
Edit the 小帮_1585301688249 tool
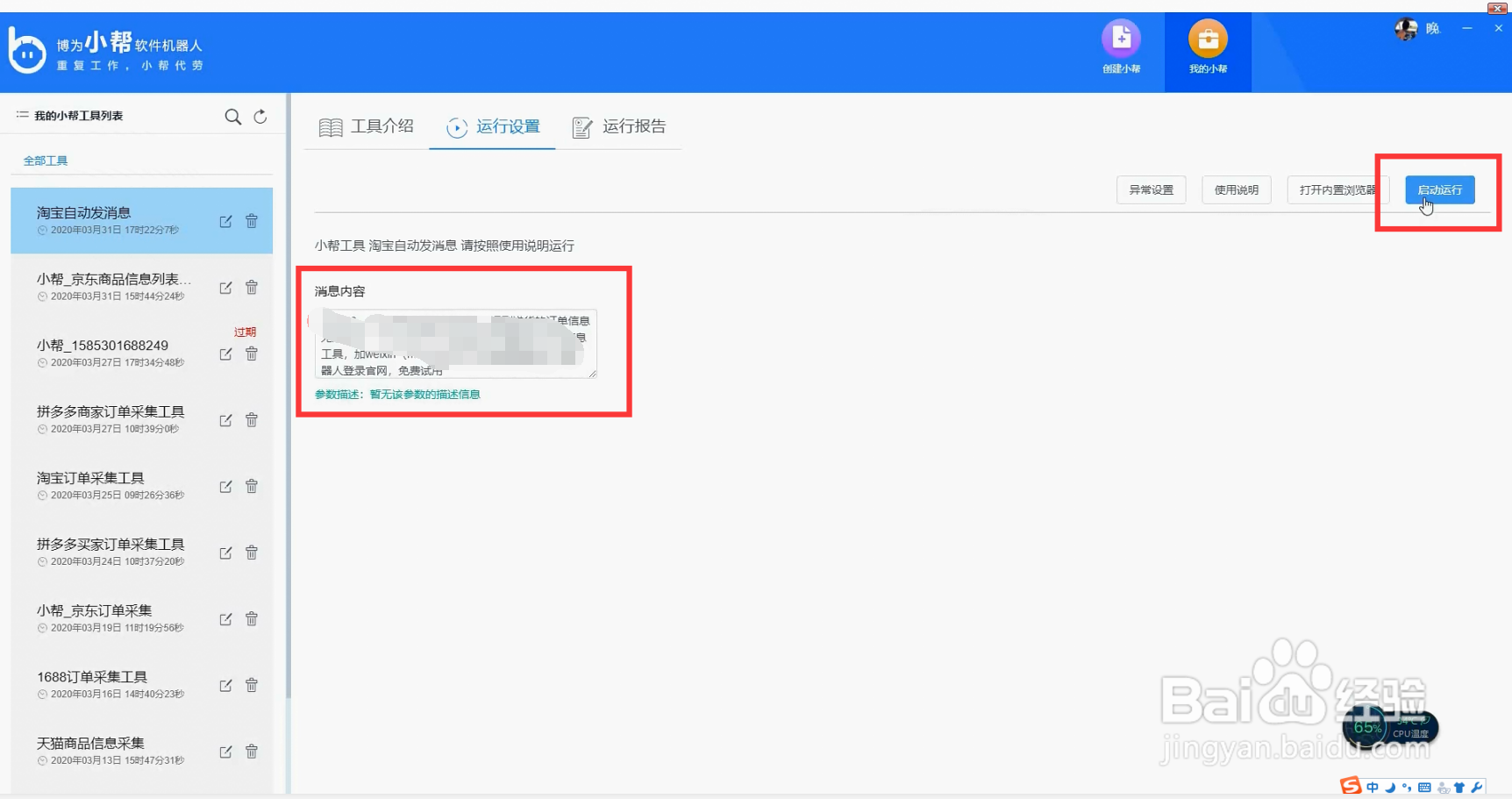(x=225, y=354)
